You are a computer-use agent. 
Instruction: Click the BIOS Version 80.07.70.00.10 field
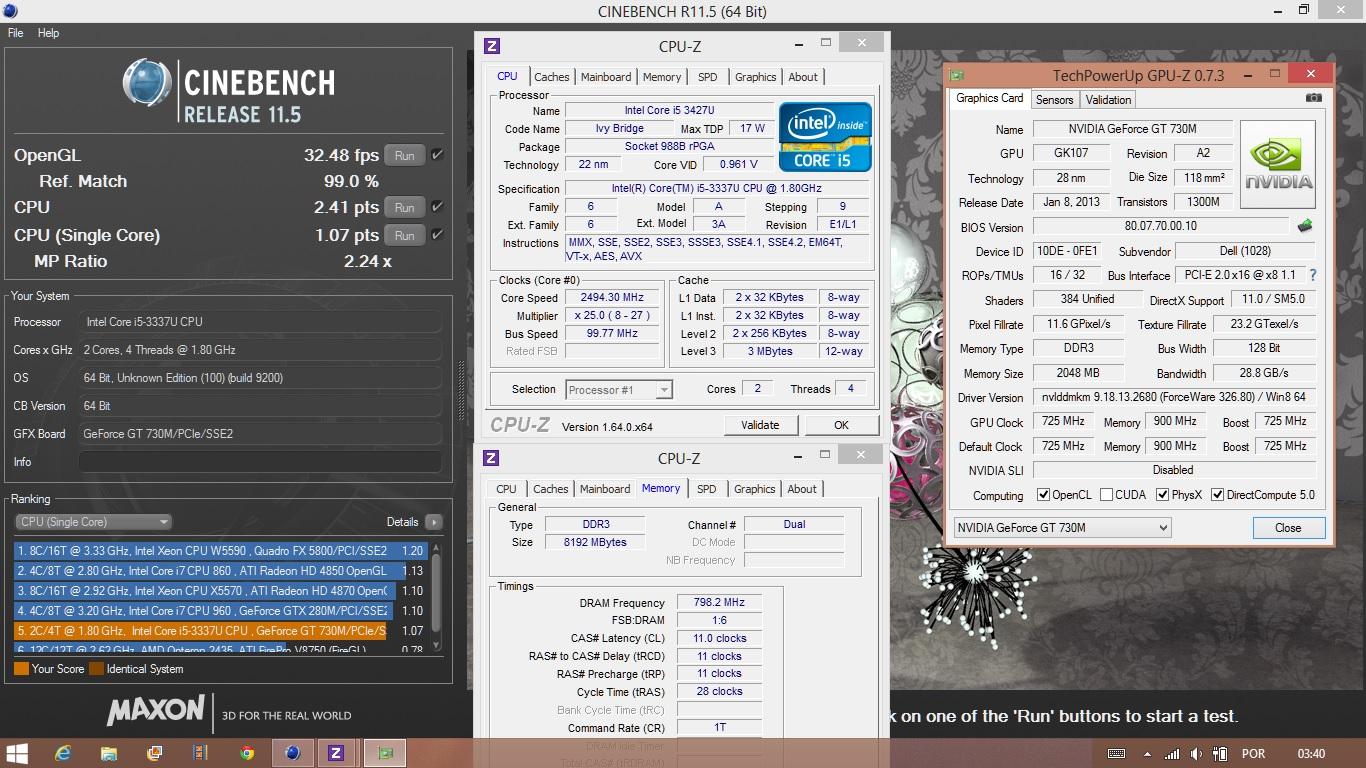[x=1160, y=227]
